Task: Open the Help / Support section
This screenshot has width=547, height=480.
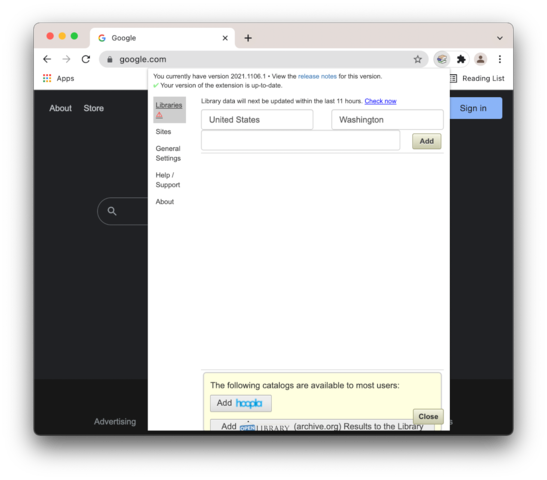Action: click(168, 180)
